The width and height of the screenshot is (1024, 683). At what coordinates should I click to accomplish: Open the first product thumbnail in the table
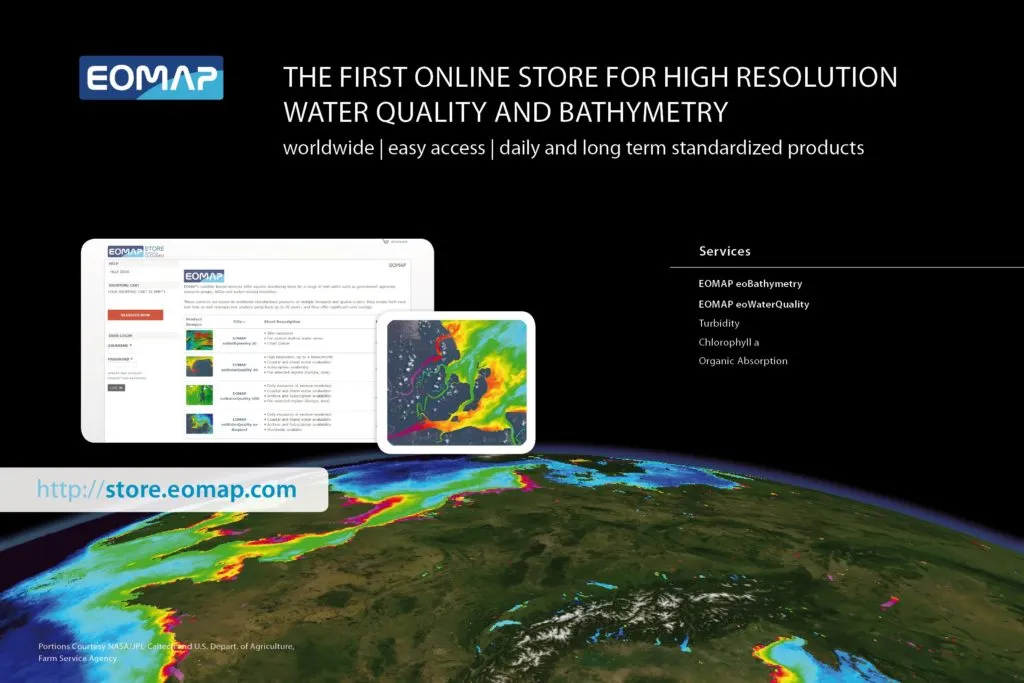199,340
